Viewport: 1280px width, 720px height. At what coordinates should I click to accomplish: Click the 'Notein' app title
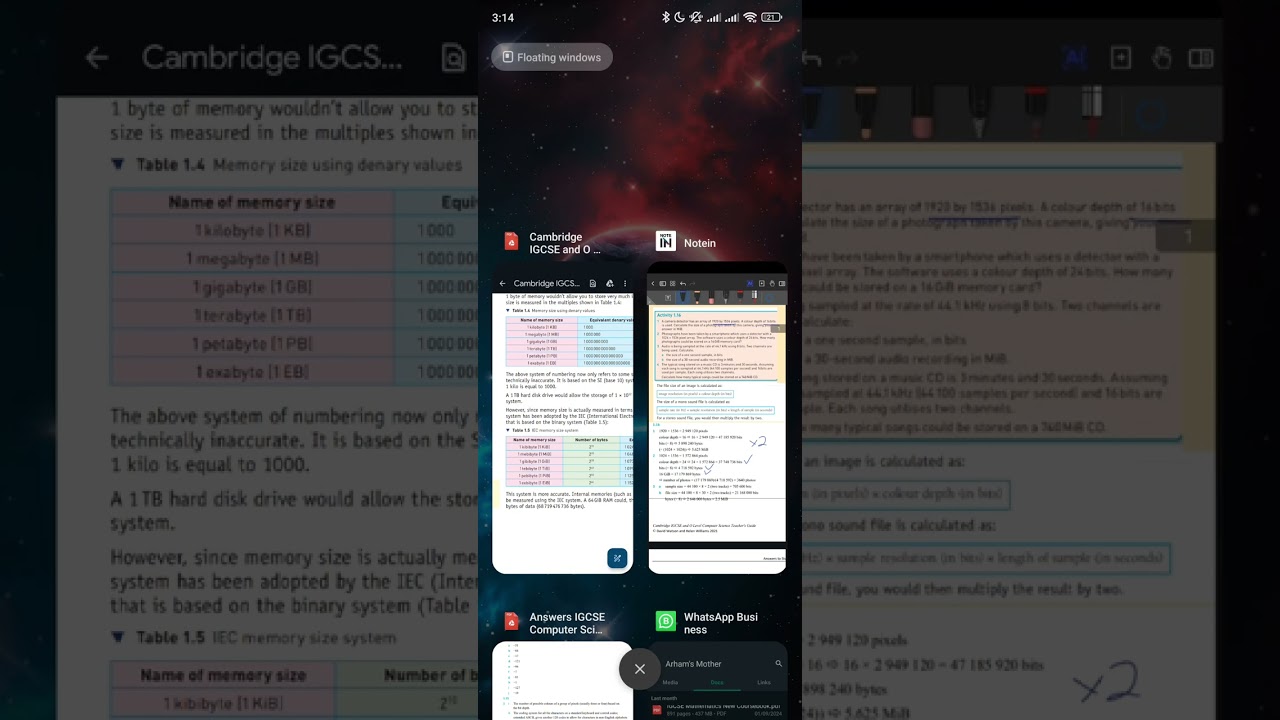(700, 243)
